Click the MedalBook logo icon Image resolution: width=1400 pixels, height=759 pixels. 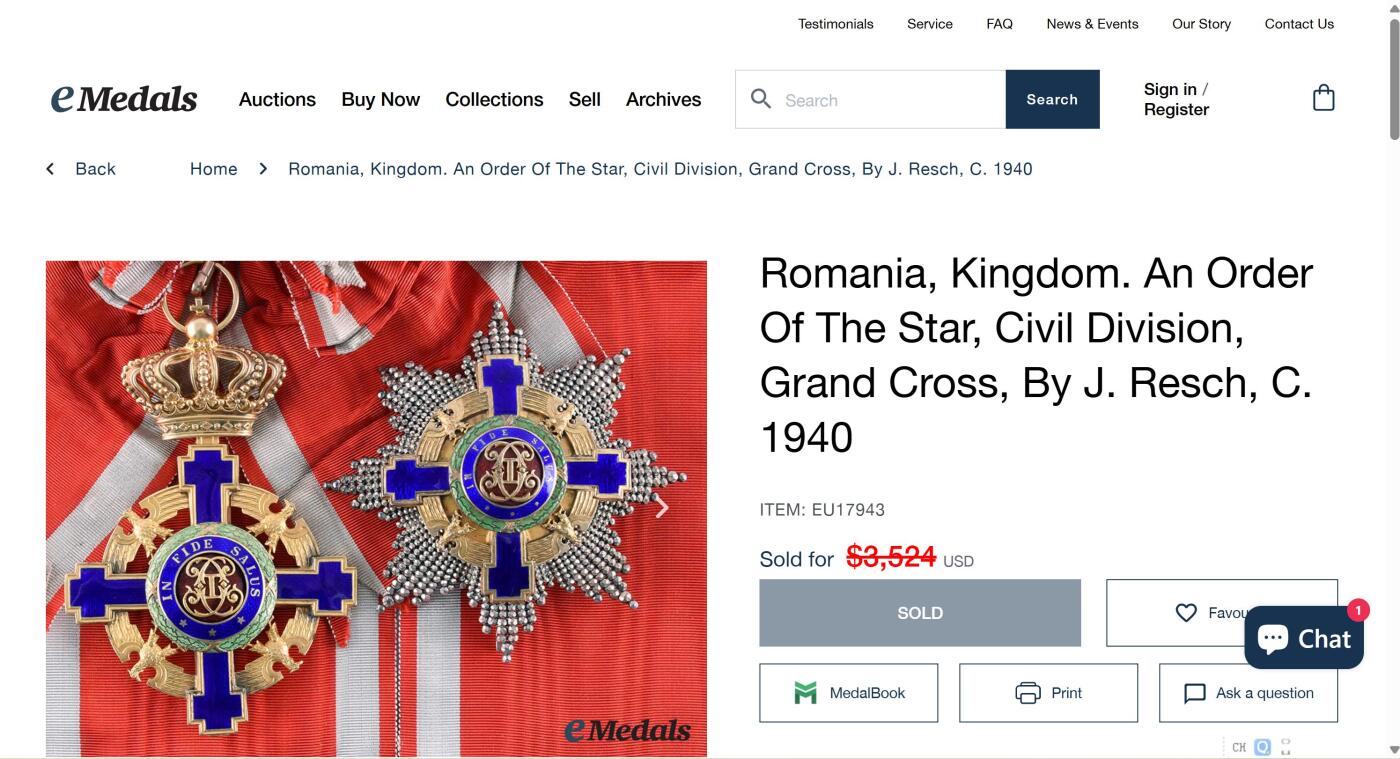click(805, 693)
